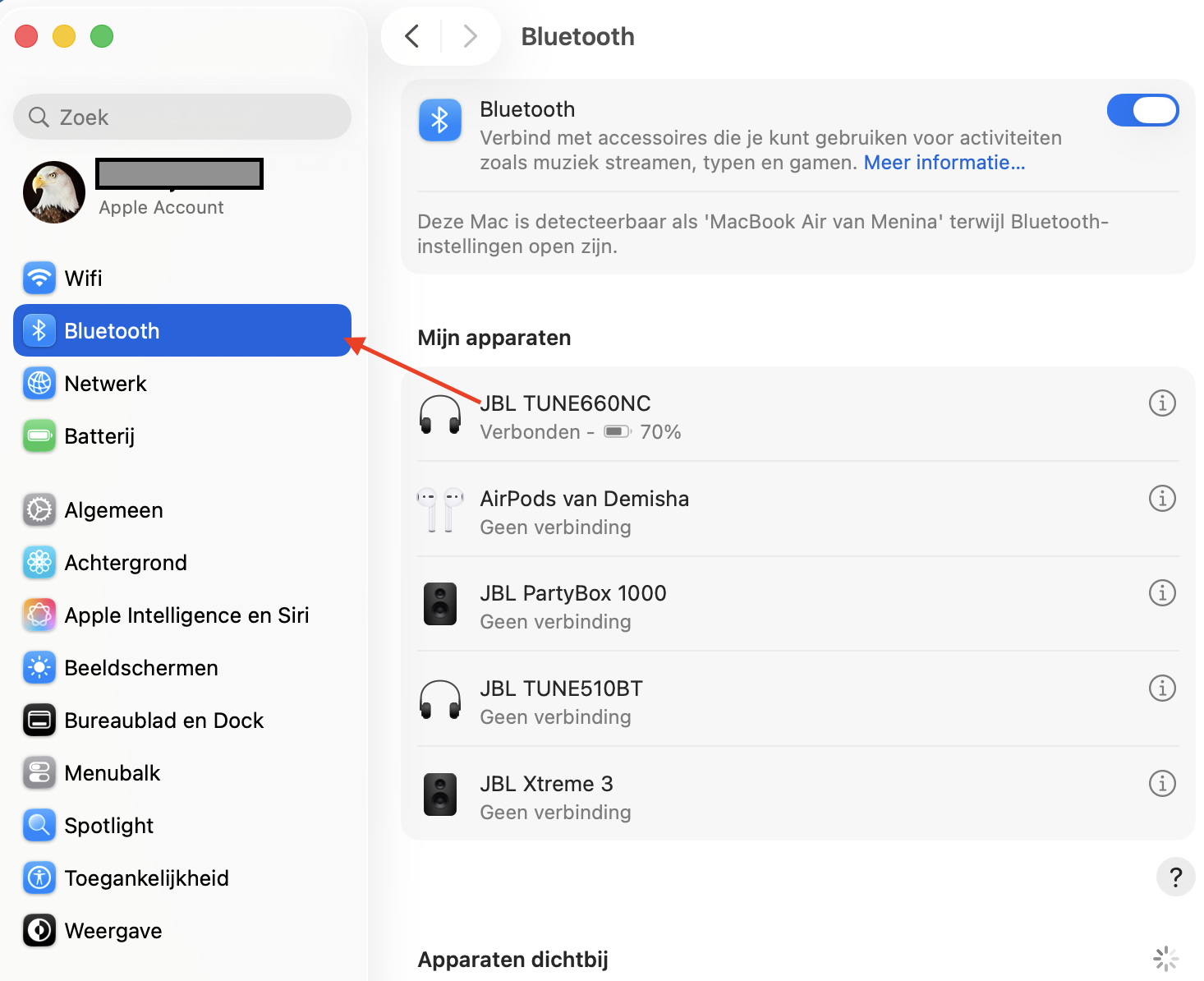Click inside the Zoek search field
The image size is (1204, 981).
(x=181, y=117)
